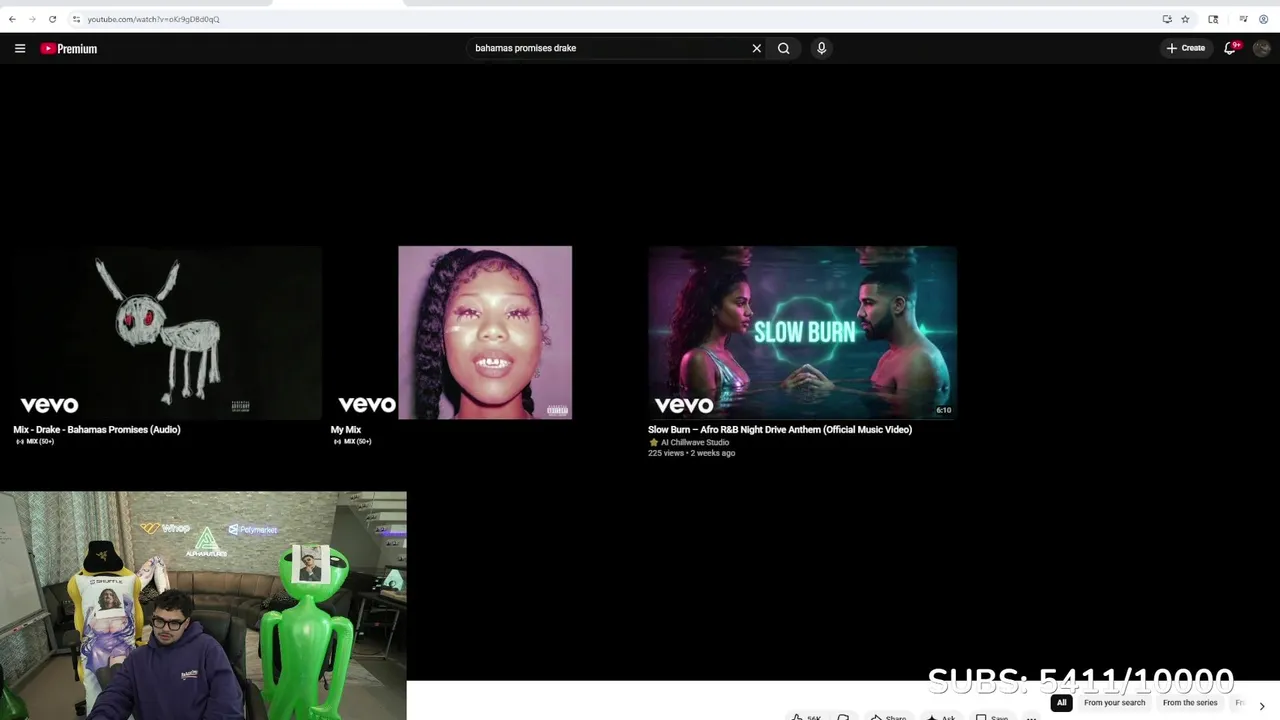Viewport: 1280px width, 720px height.
Task: Click the "Mix - Drake - Bahamas Promises (Audio)" title
Action: [x=97, y=430]
